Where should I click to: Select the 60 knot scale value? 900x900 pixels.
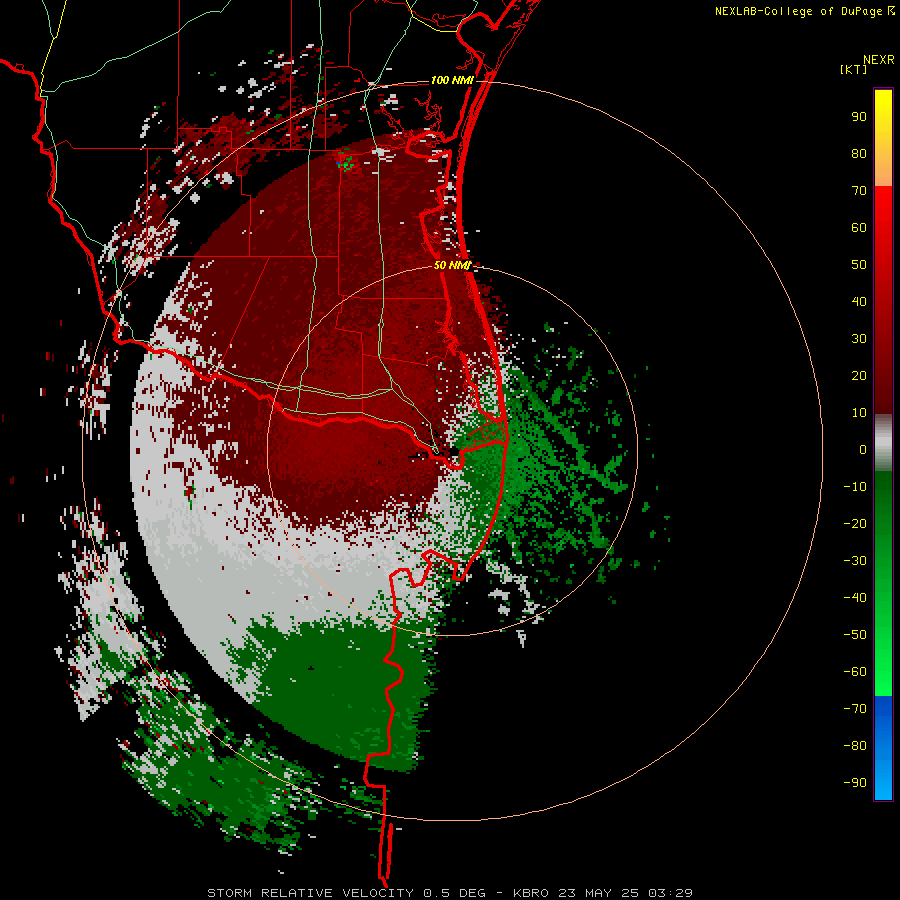point(859,228)
